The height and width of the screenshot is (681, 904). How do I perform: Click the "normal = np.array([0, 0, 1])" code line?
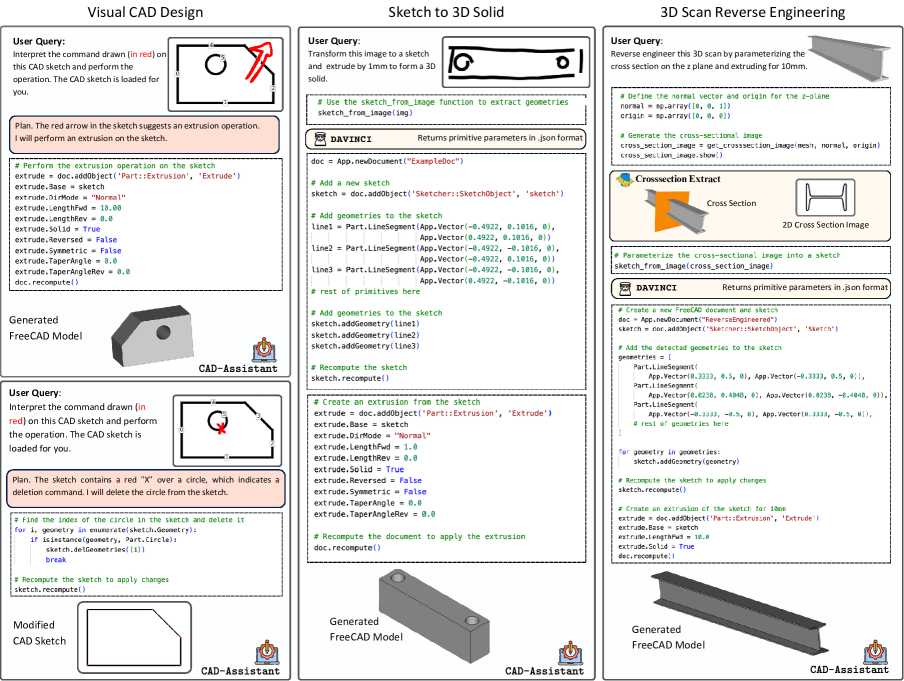pos(675,106)
